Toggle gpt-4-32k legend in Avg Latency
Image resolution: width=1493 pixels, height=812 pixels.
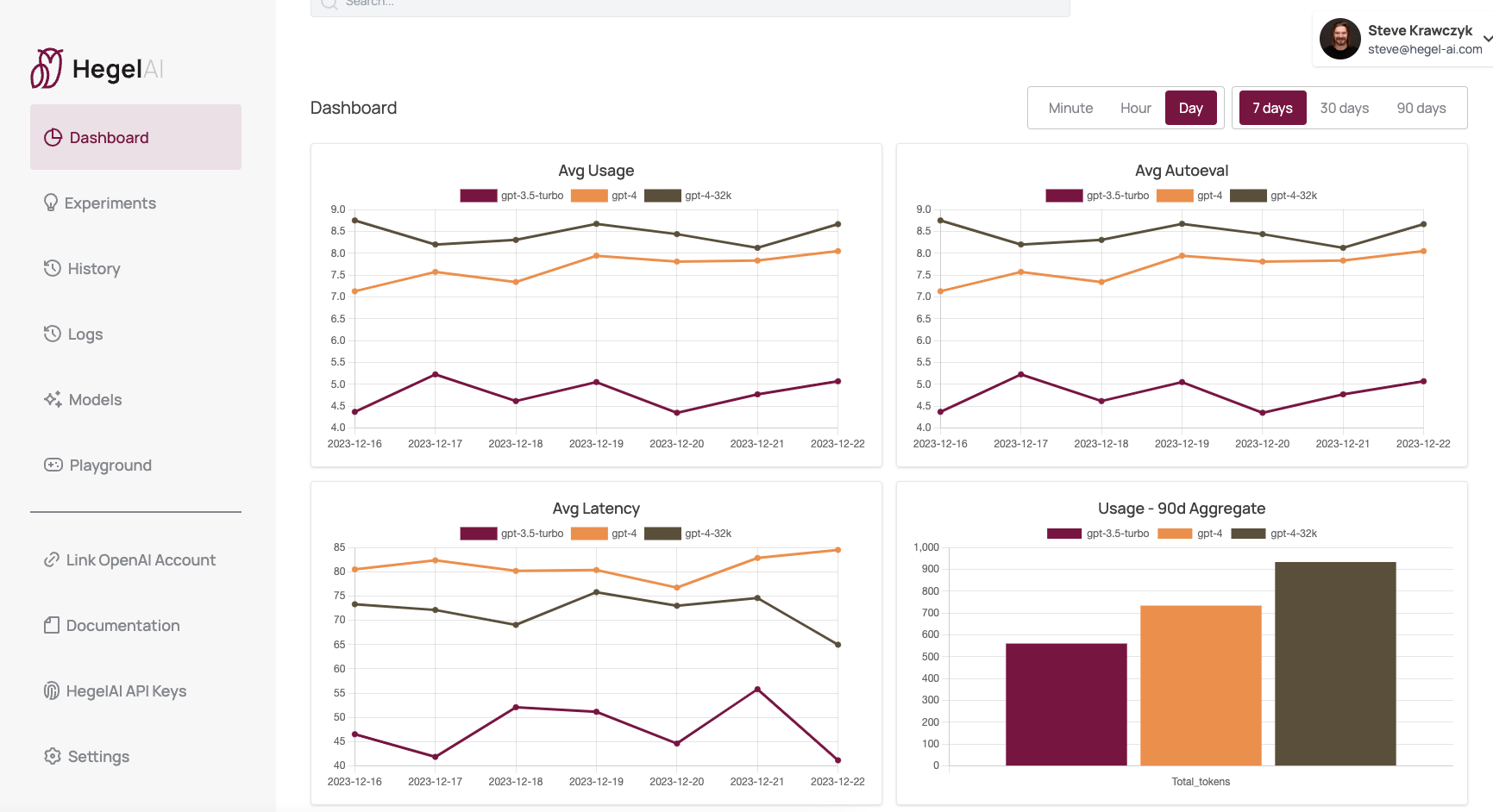click(687, 534)
